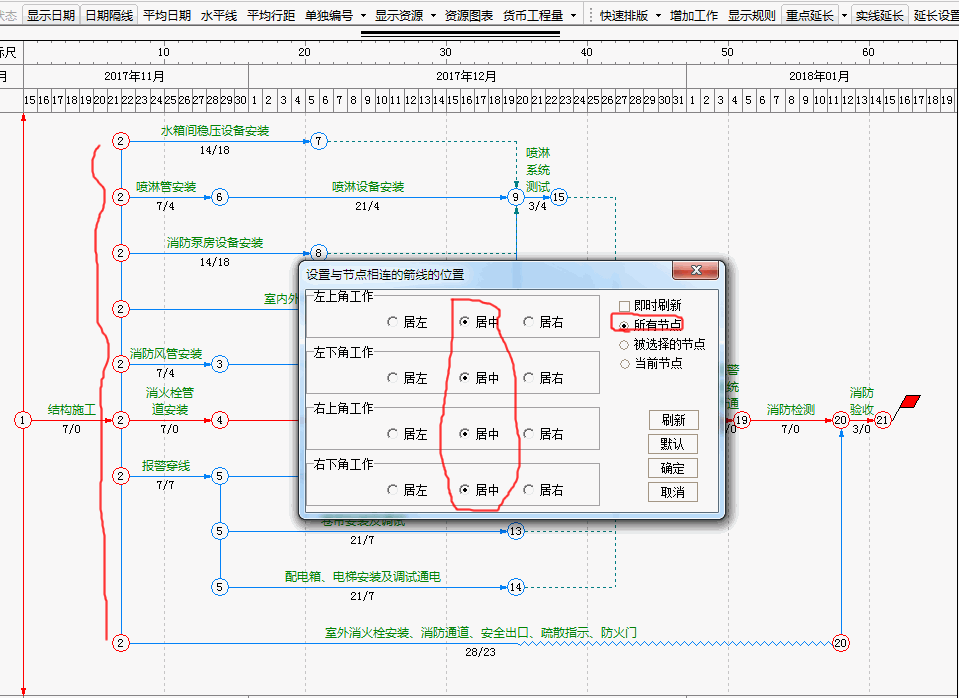Select node 2 left of 水箱间稳压设备安装

pos(121,141)
